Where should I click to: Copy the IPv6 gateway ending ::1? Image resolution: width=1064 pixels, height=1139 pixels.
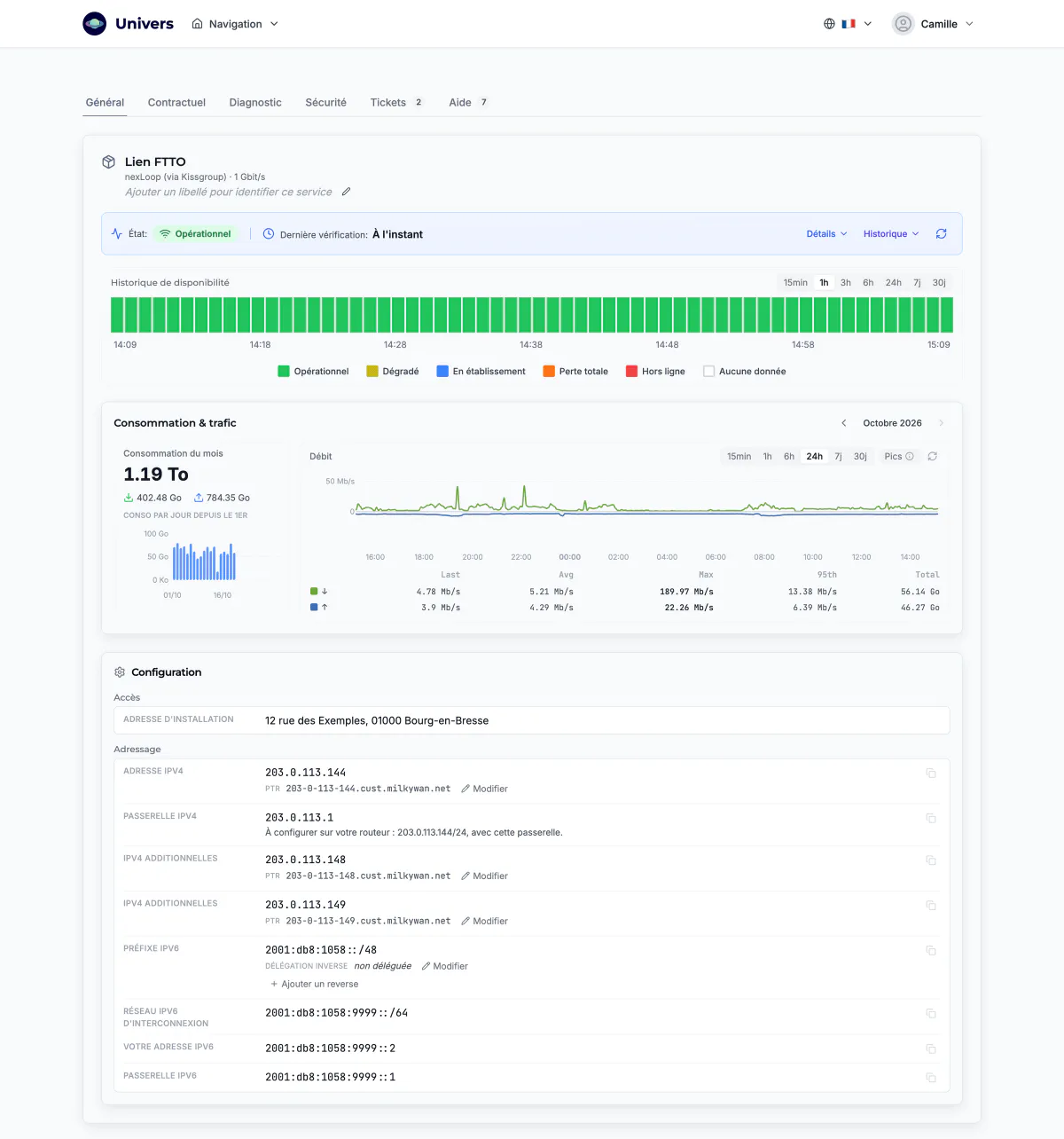(931, 1078)
